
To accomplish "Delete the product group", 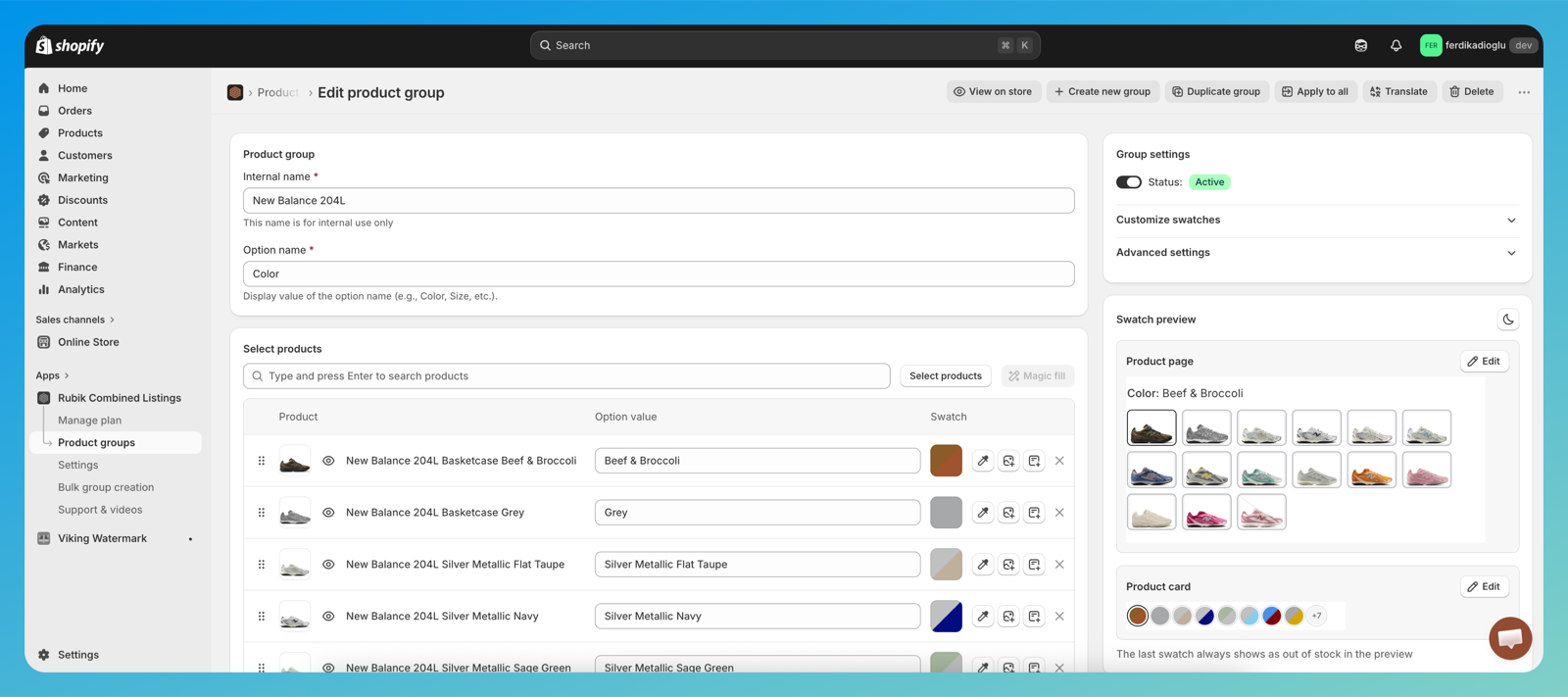I will pyautogui.click(x=1472, y=92).
